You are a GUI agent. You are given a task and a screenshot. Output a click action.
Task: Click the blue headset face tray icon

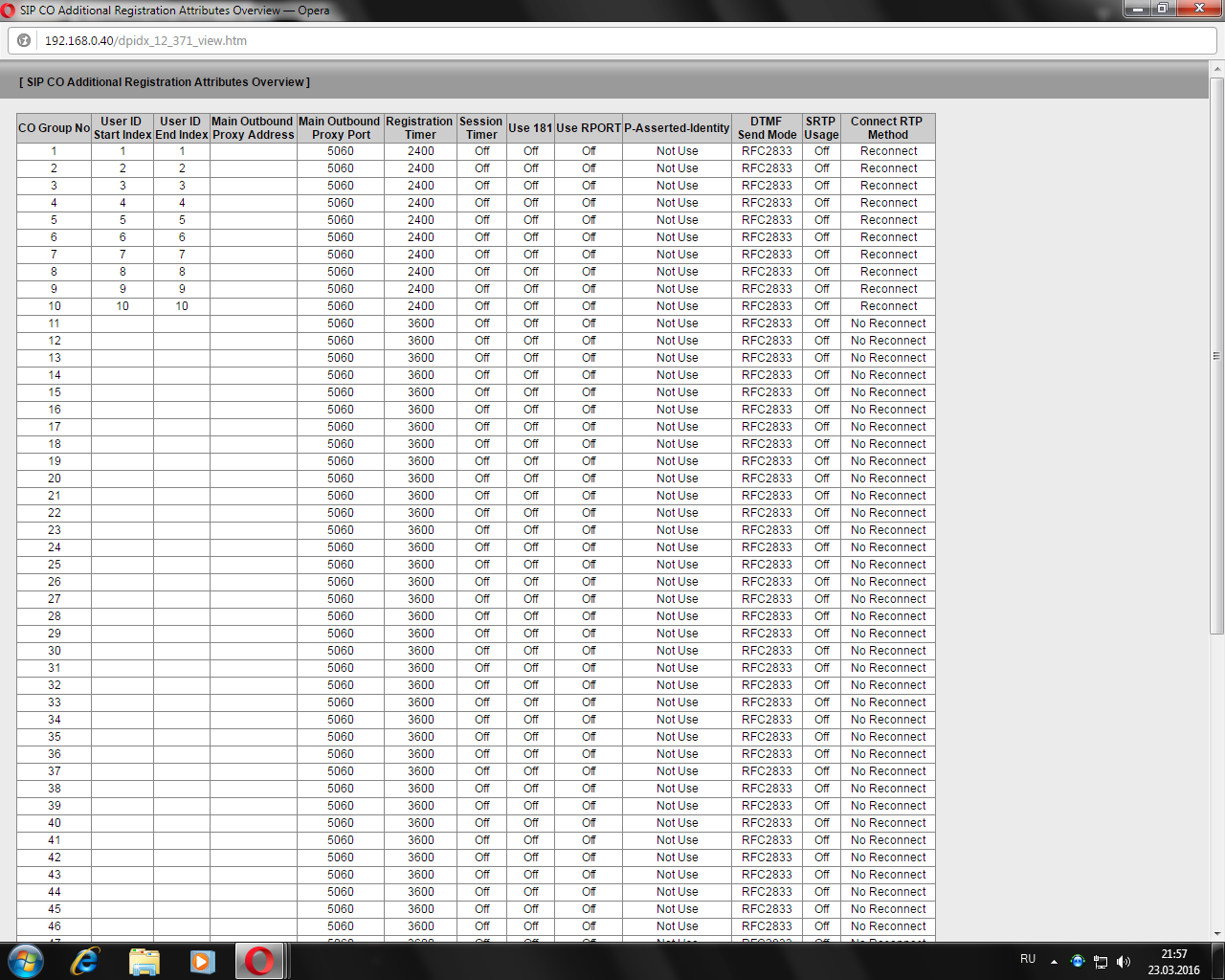(1078, 961)
